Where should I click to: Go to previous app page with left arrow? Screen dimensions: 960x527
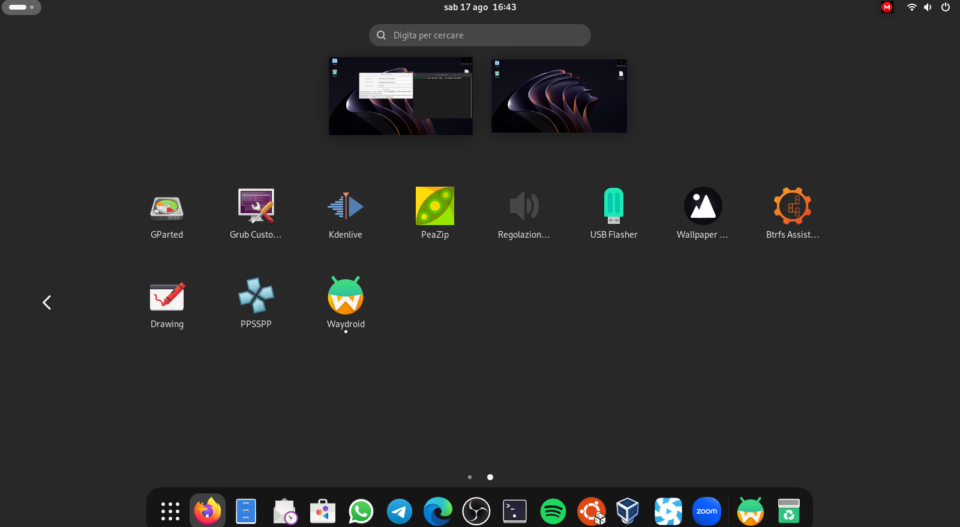(x=47, y=302)
